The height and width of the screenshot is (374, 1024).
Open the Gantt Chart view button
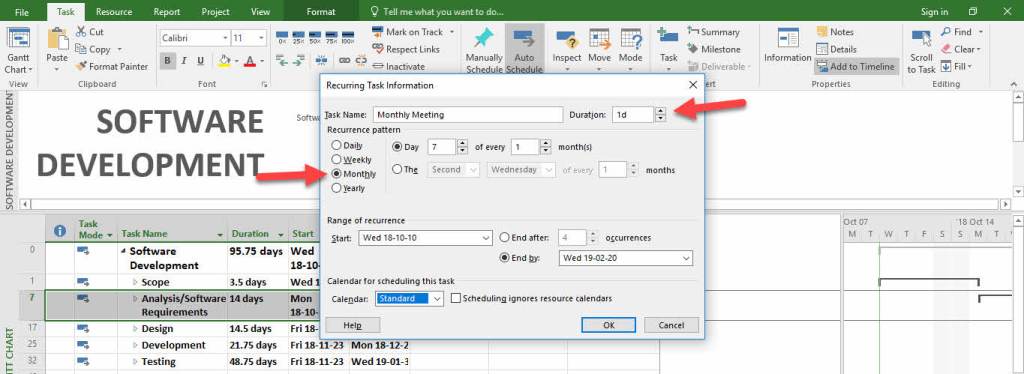point(18,51)
